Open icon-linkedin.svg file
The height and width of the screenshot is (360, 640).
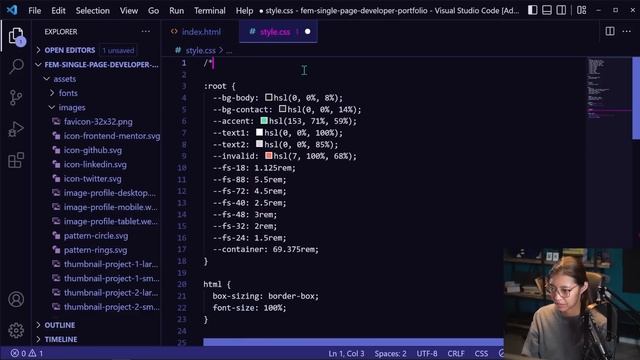pyautogui.click(x=95, y=164)
